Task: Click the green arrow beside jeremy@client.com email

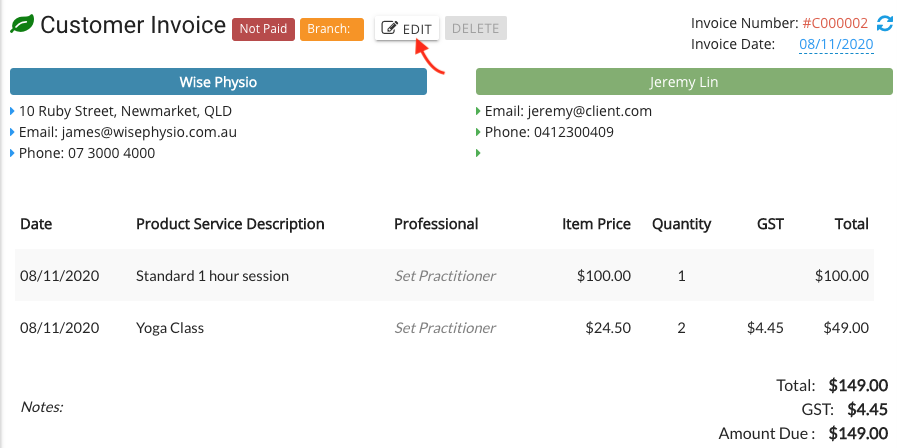Action: click(x=478, y=110)
